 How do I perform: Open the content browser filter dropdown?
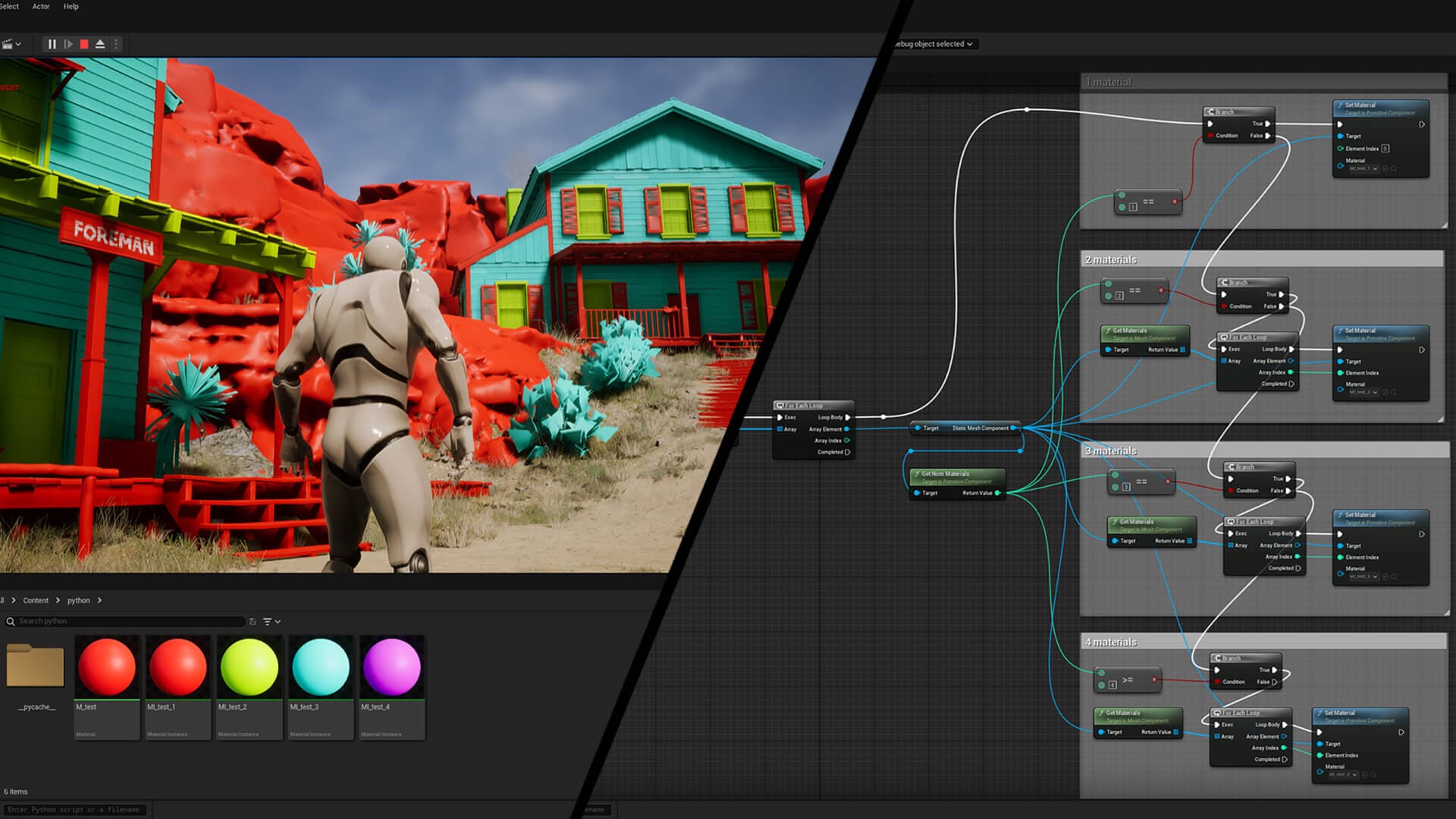[x=271, y=621]
